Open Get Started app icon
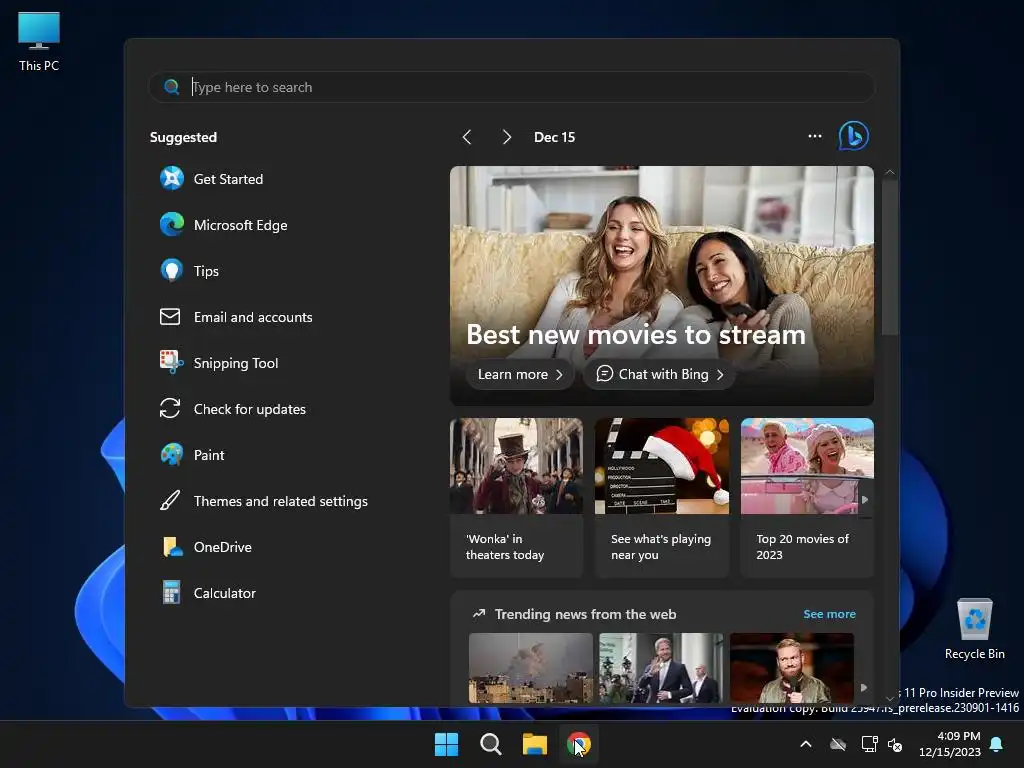 [x=172, y=178]
